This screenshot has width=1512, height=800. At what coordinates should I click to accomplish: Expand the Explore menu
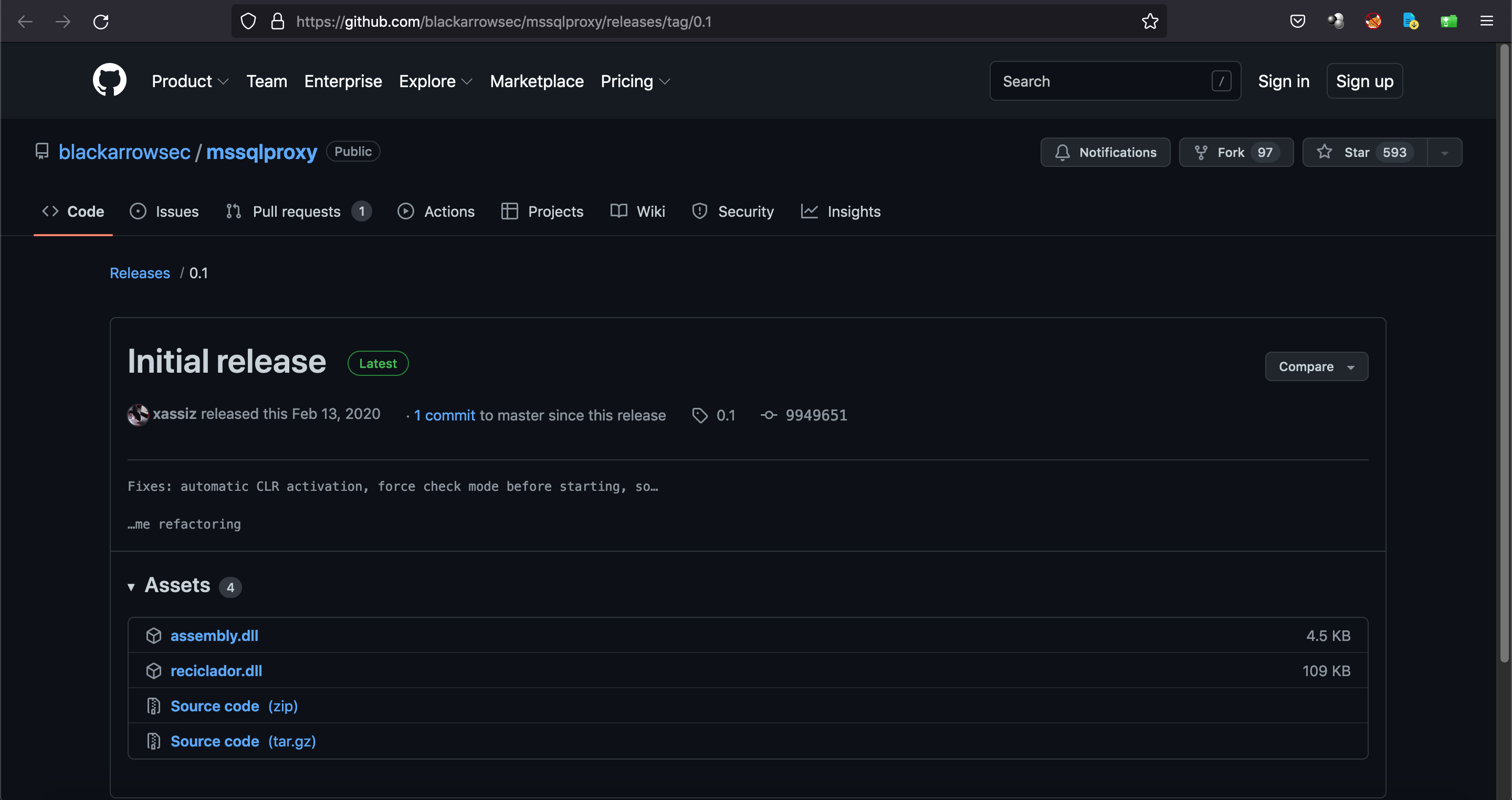[436, 81]
